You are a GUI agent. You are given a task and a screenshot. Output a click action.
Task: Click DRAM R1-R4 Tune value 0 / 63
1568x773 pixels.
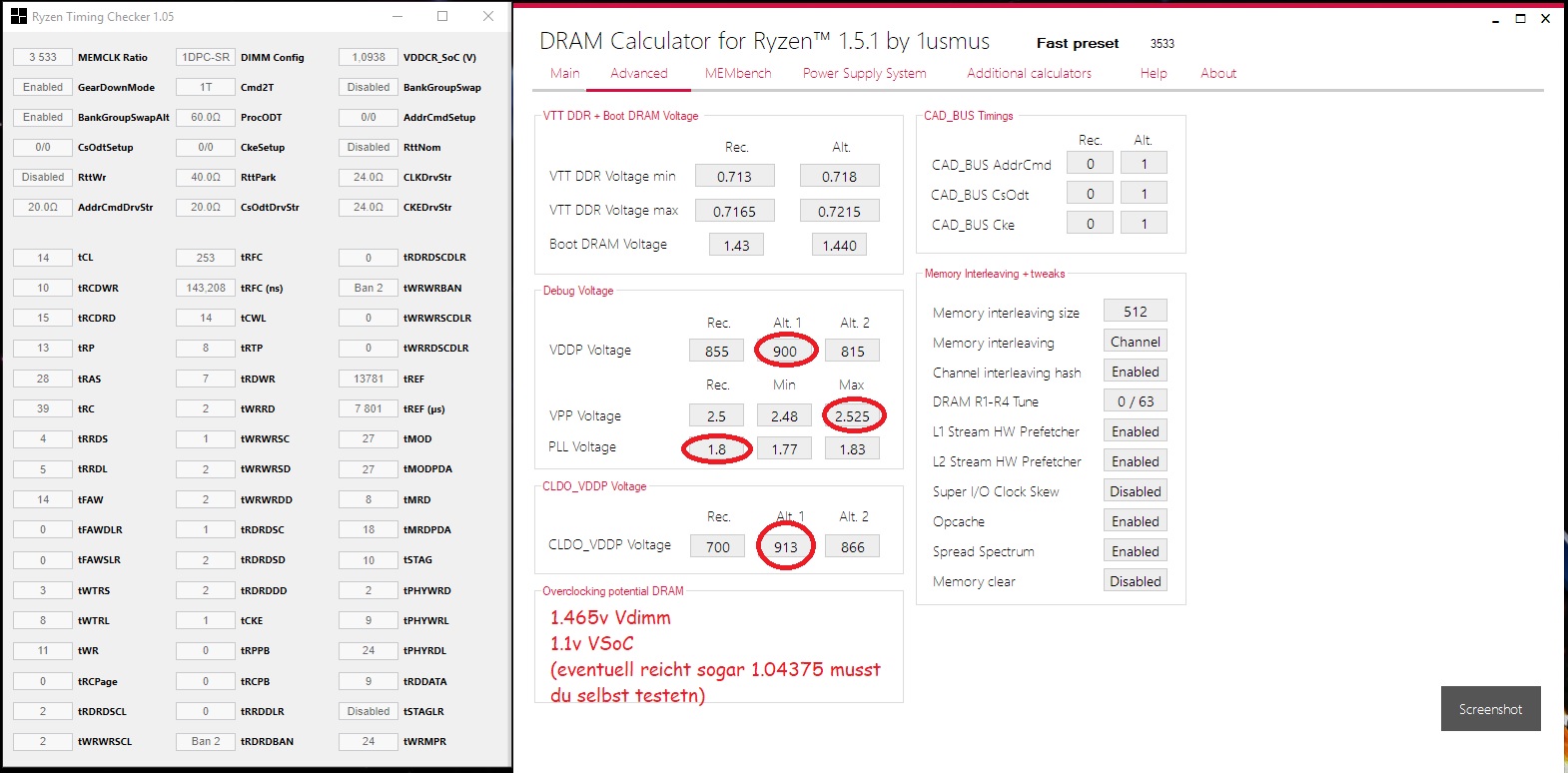coord(1136,401)
